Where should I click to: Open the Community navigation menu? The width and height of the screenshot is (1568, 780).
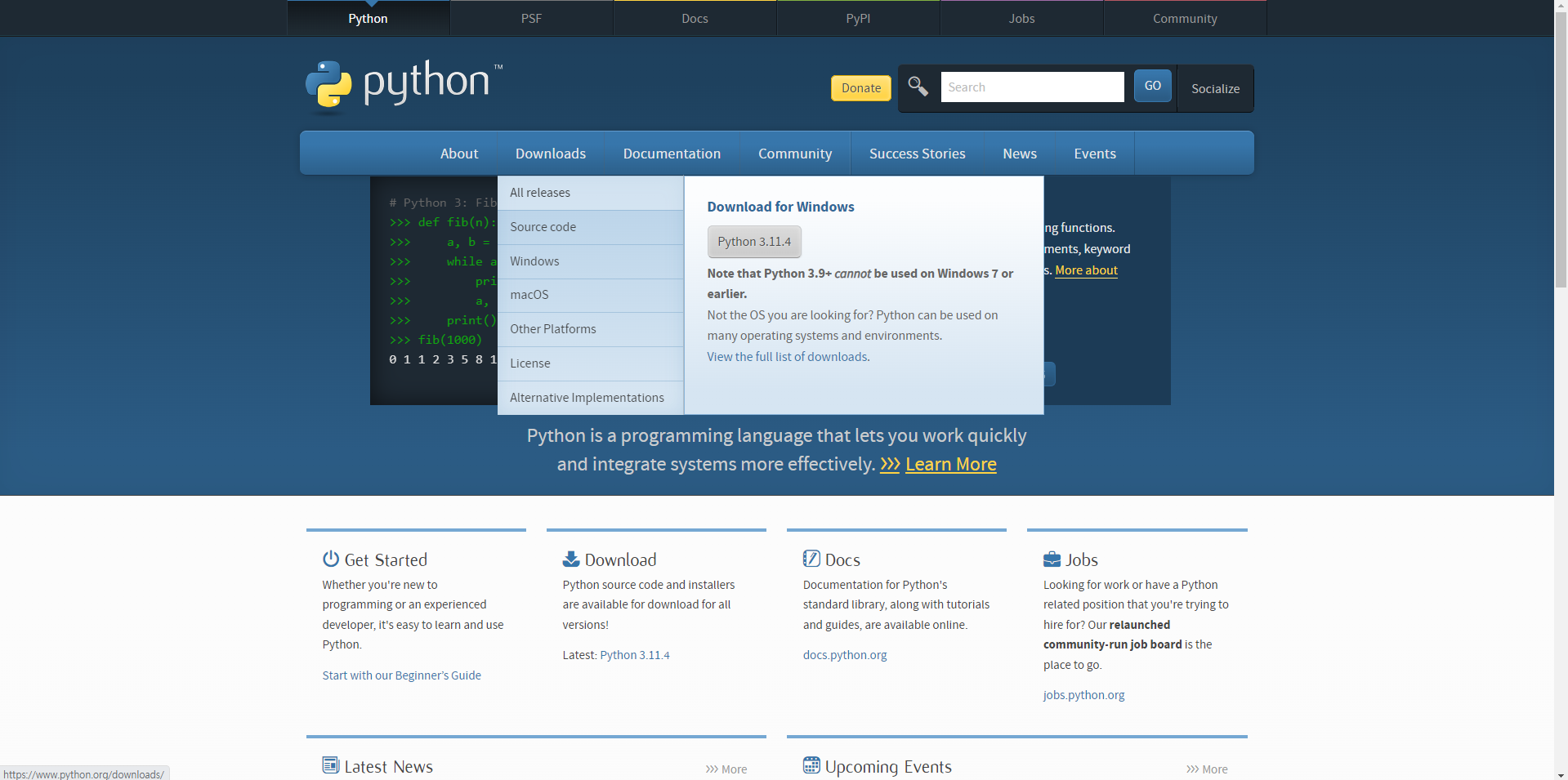tap(795, 154)
